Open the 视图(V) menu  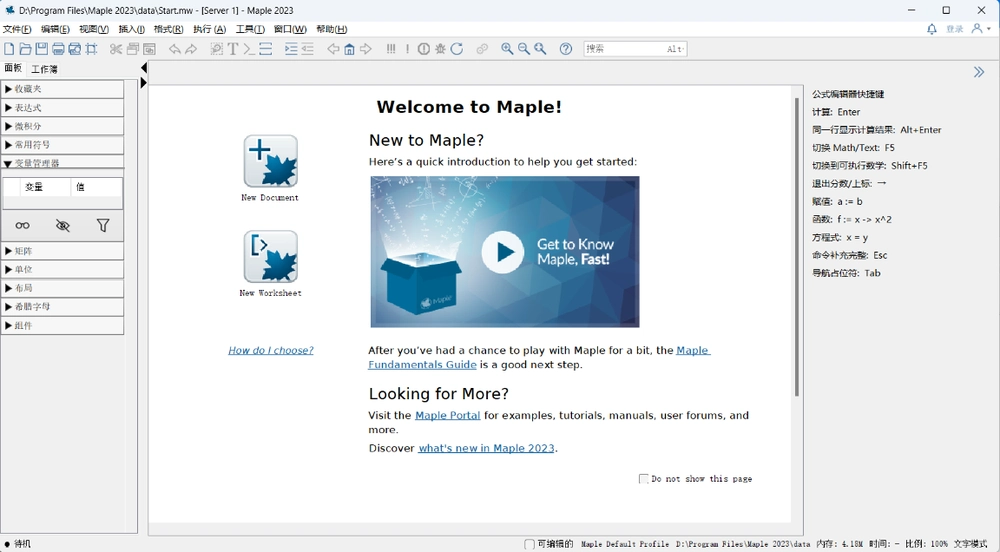tap(94, 29)
